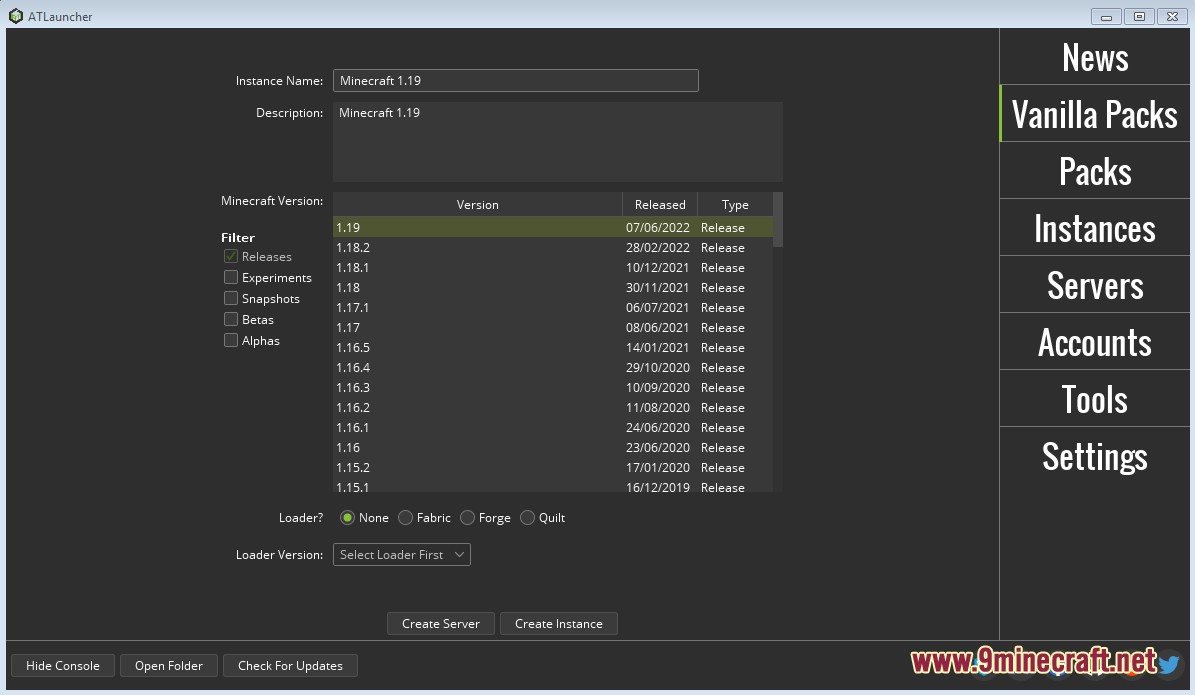Click the Hide Console button
Screen dimensions: 1195x695
[62, 665]
